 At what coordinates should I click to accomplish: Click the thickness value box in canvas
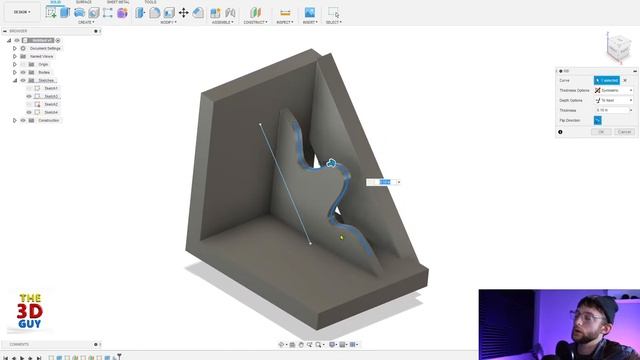(x=381, y=182)
